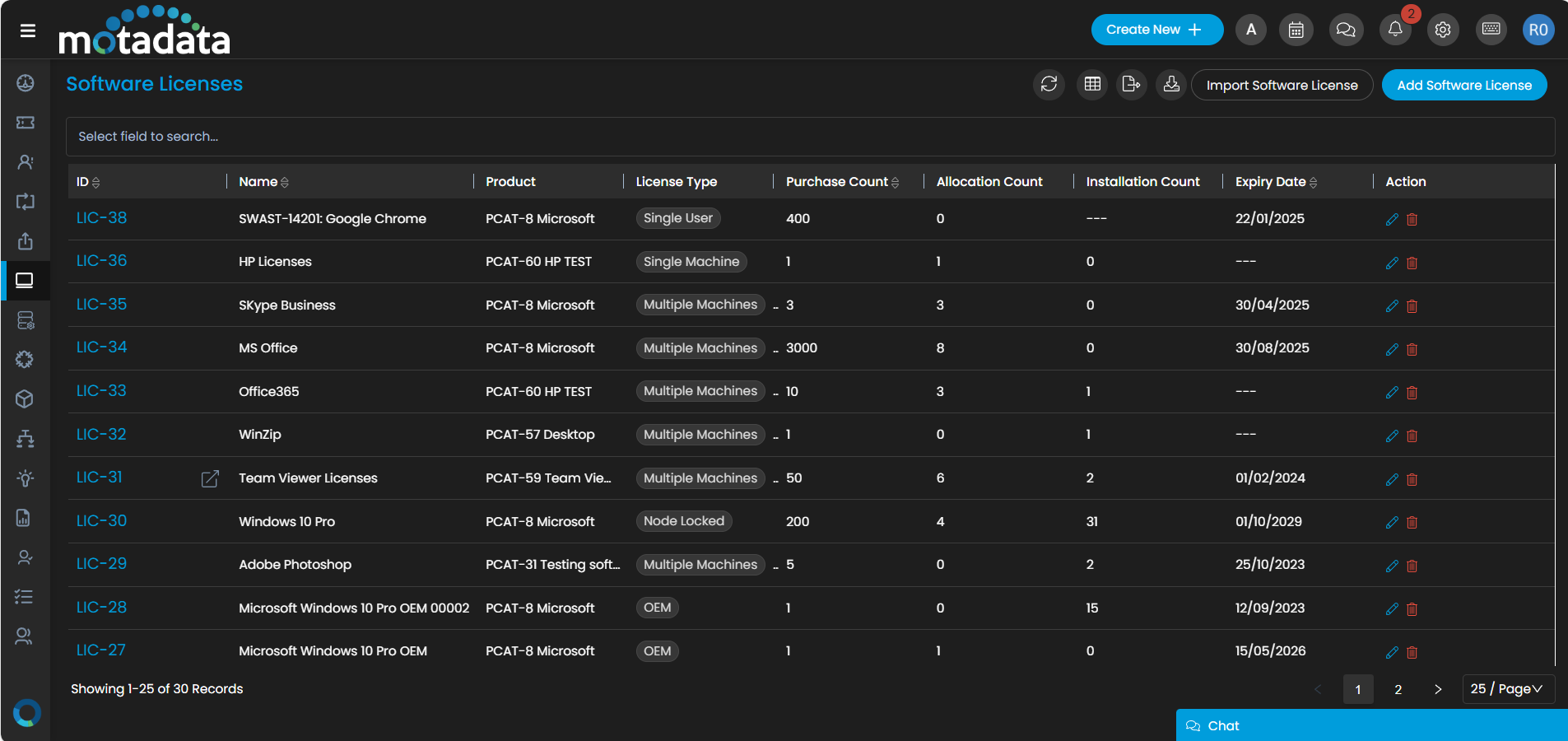1568x741 pixels.
Task: Open the hamburger navigation menu
Action: click(28, 30)
